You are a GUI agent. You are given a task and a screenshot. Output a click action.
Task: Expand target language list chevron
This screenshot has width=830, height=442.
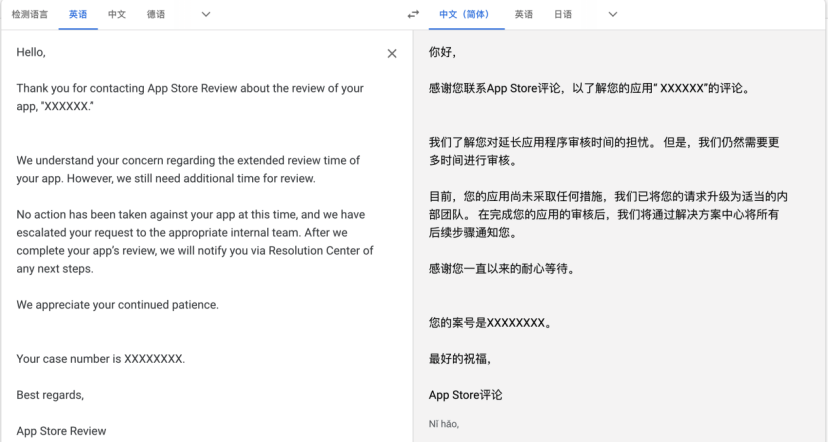pyautogui.click(x=612, y=14)
